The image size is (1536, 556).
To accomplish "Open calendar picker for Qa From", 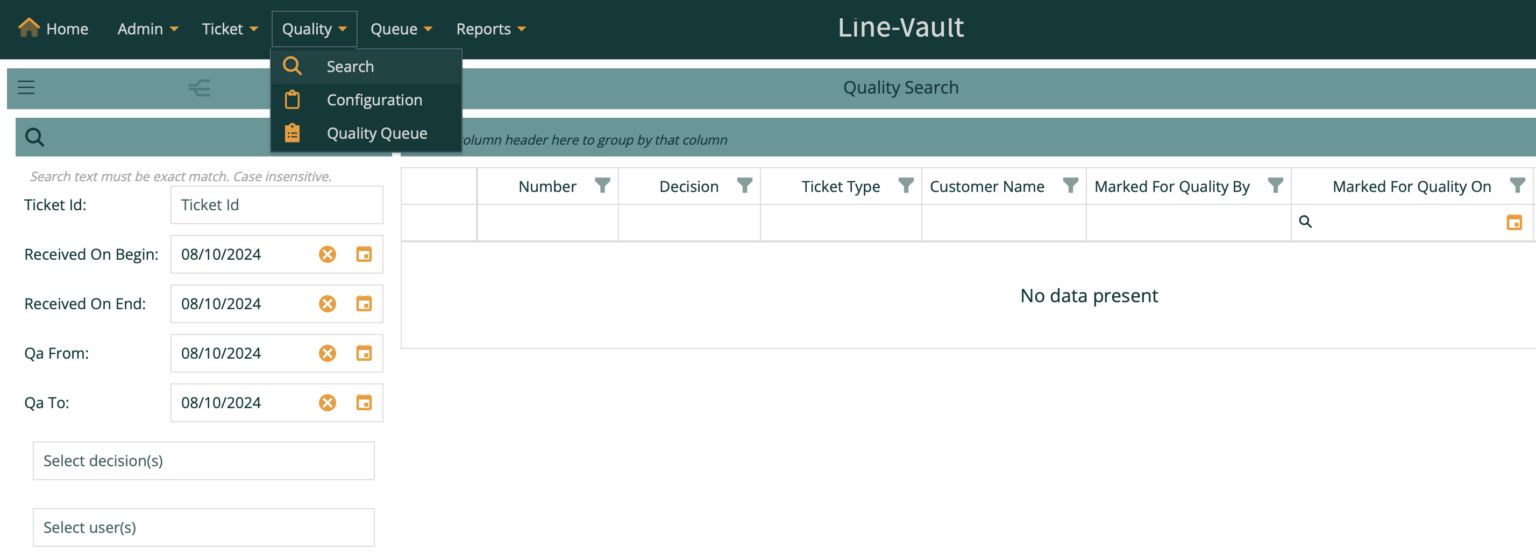I will (x=364, y=353).
